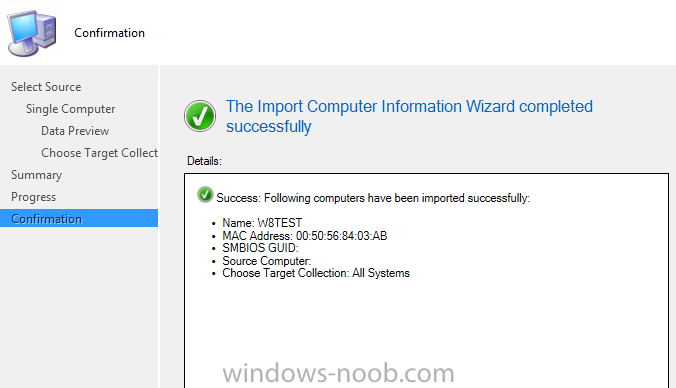The width and height of the screenshot is (676, 388).
Task: Select the Progress step in sidebar
Action: (x=34, y=197)
